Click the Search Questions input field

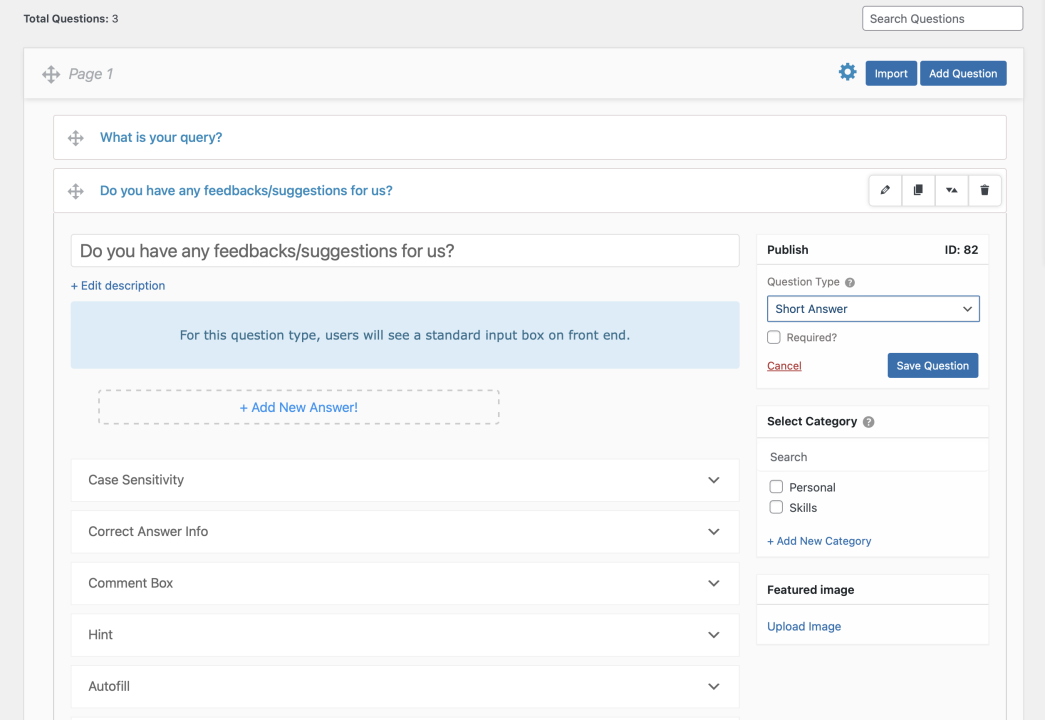point(941,18)
